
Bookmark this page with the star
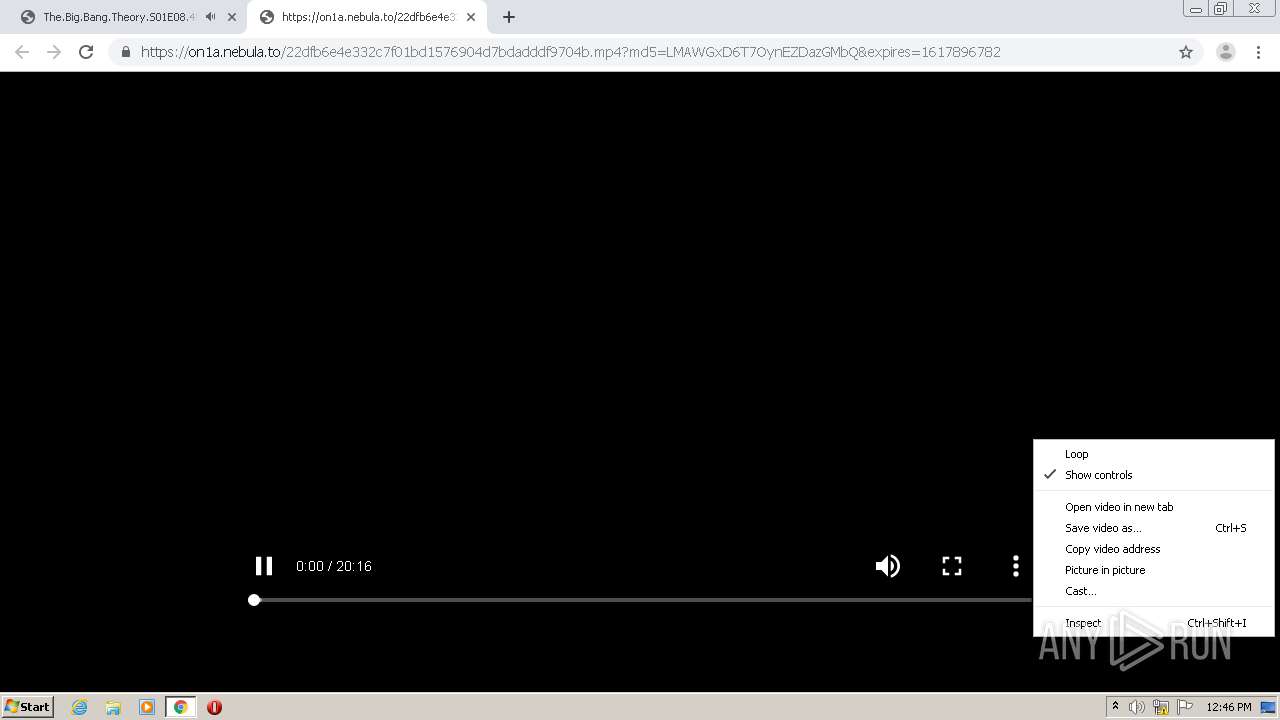pyautogui.click(x=1186, y=52)
